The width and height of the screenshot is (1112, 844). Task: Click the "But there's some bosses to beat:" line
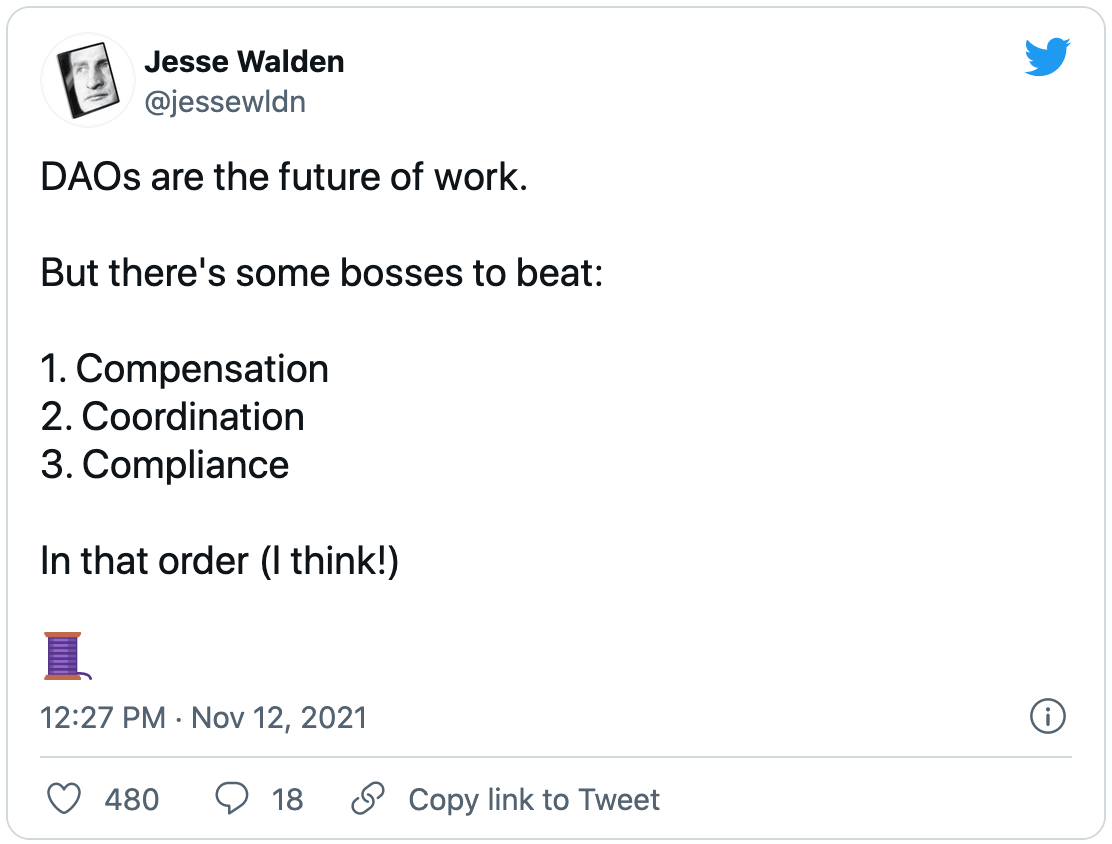point(322,273)
